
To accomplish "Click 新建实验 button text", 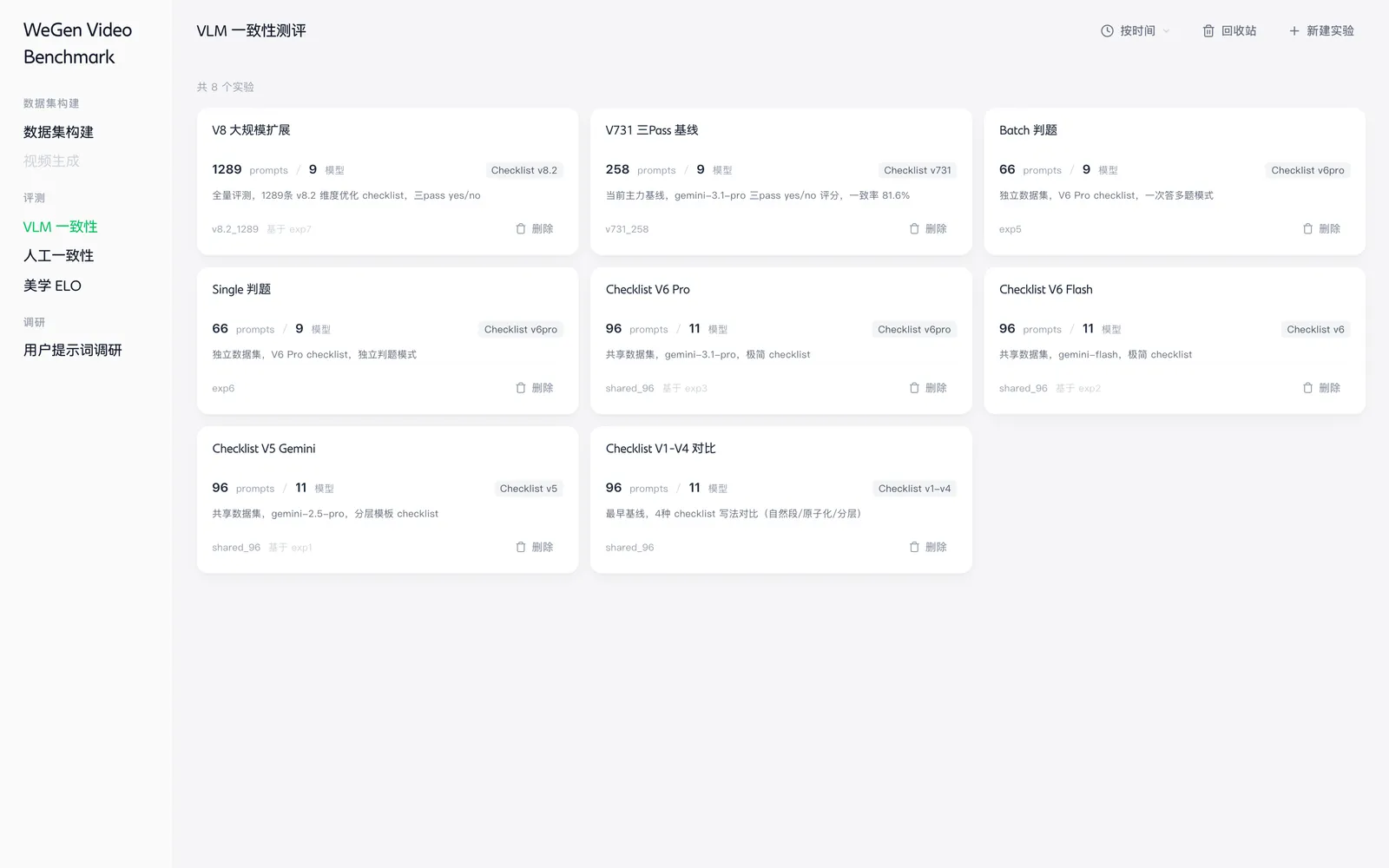I will tap(1330, 30).
